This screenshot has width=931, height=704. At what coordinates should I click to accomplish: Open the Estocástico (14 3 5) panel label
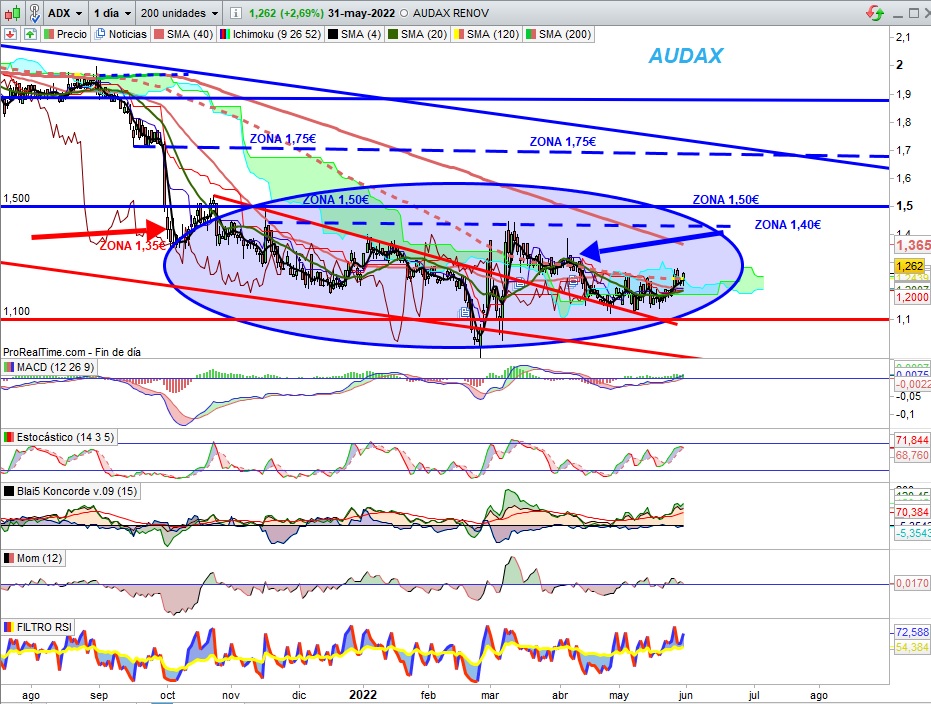click(x=59, y=437)
